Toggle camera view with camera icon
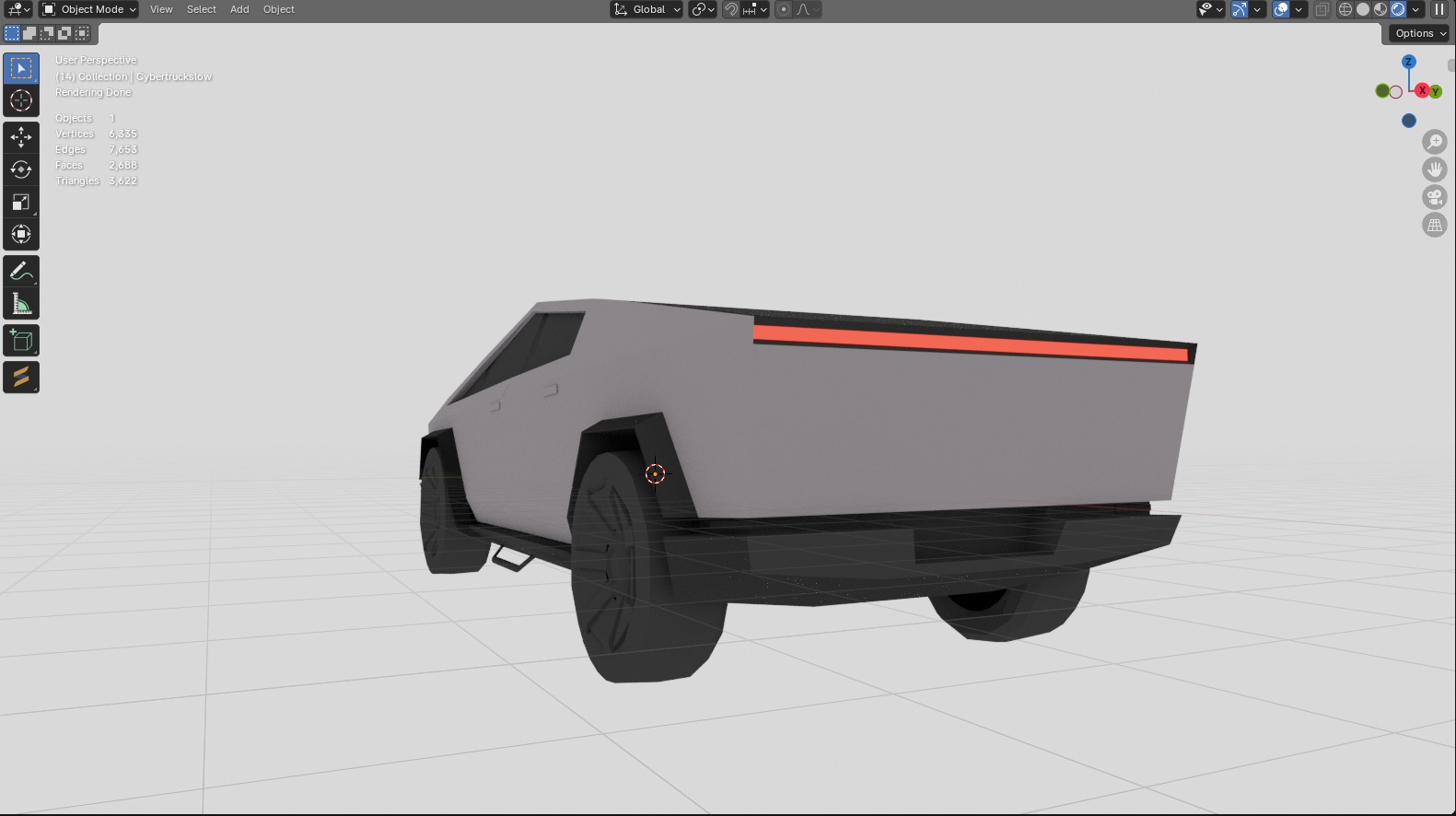Screen dimensions: 1456x816 coord(1435,197)
